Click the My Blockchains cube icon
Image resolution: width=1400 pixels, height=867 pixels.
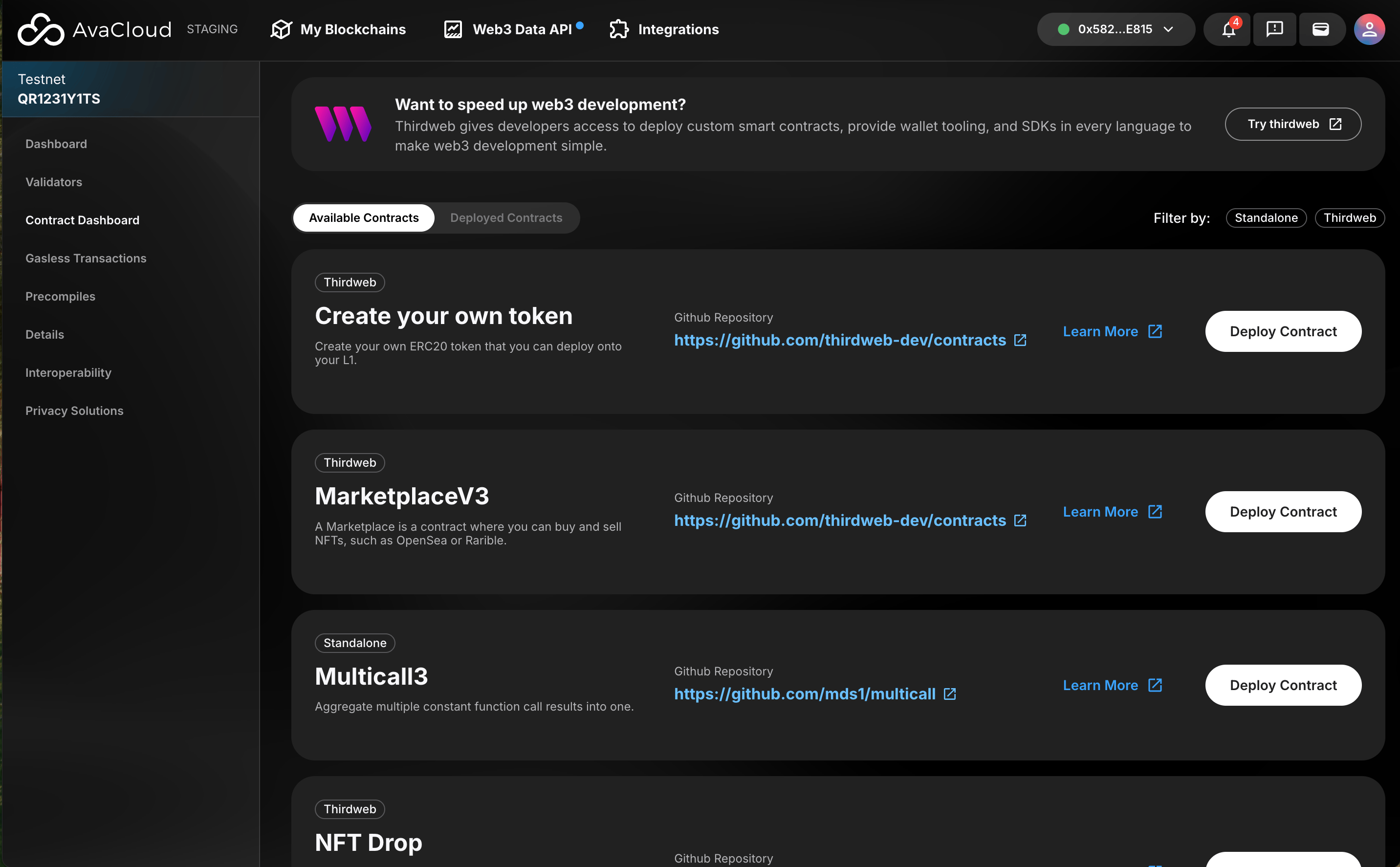pos(281,29)
